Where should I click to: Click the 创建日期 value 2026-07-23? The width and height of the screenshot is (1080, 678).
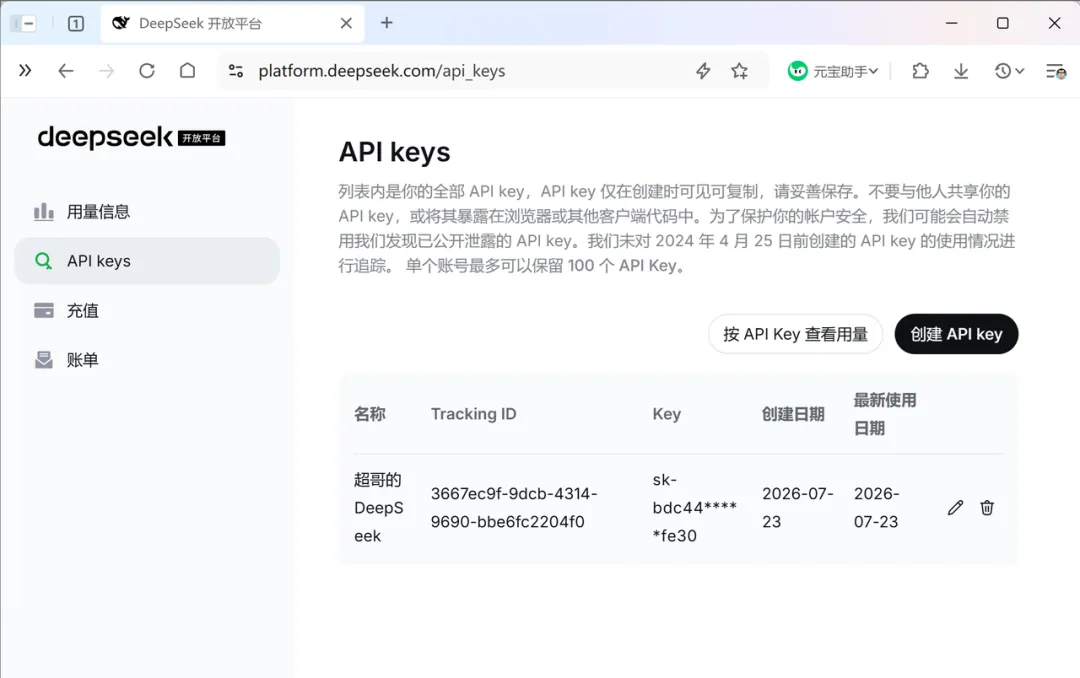(798, 508)
